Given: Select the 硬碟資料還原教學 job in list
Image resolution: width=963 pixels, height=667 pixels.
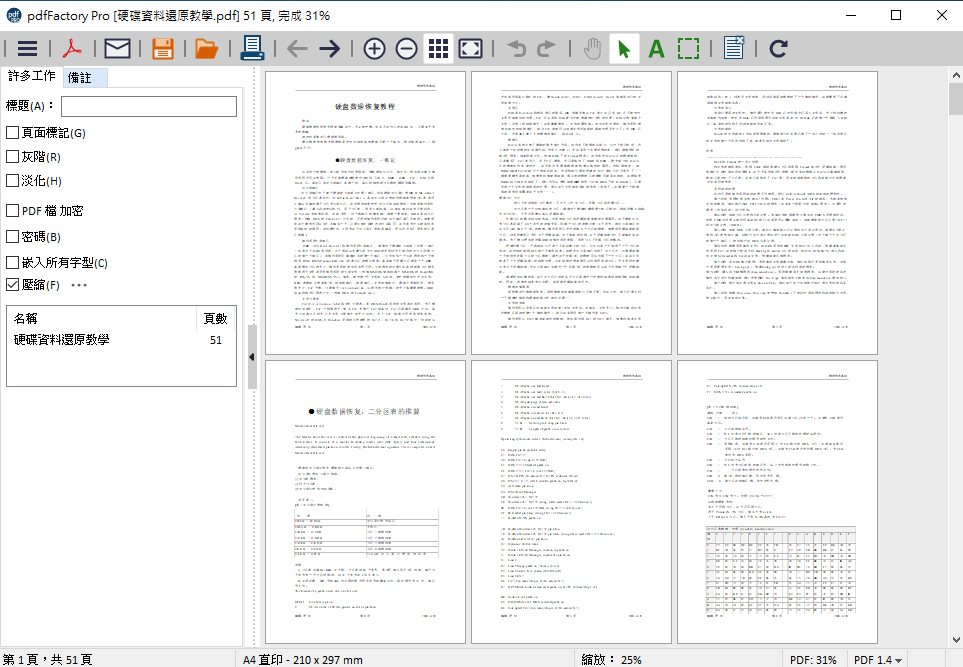Looking at the screenshot, I should (62, 340).
